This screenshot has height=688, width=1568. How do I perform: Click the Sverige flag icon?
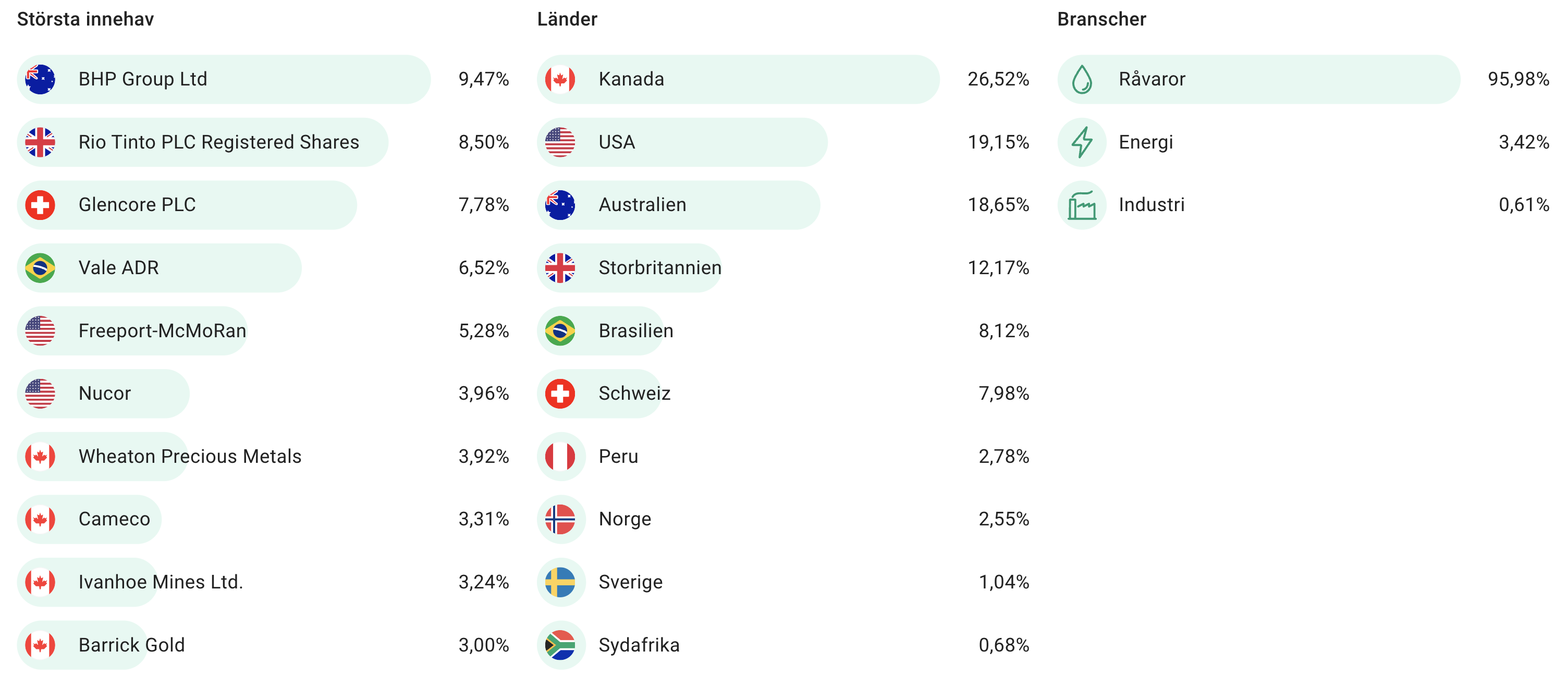coord(560,582)
